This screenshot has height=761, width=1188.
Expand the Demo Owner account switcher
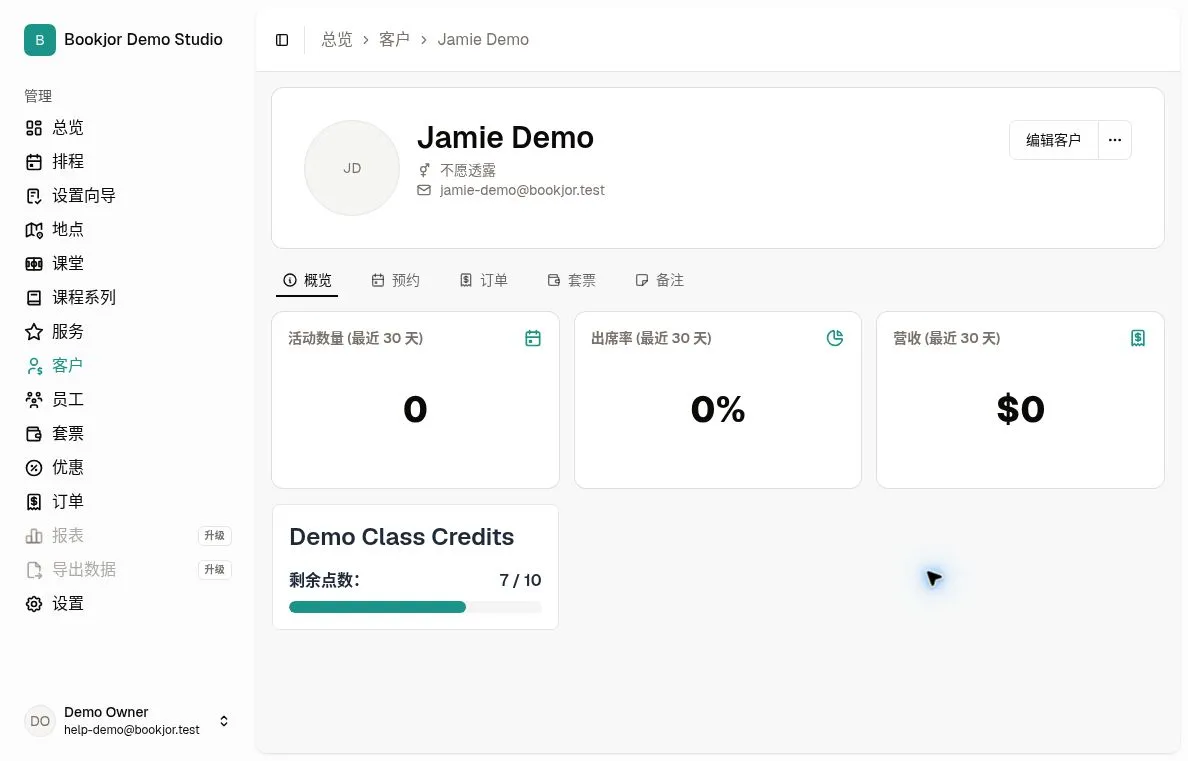(x=224, y=721)
